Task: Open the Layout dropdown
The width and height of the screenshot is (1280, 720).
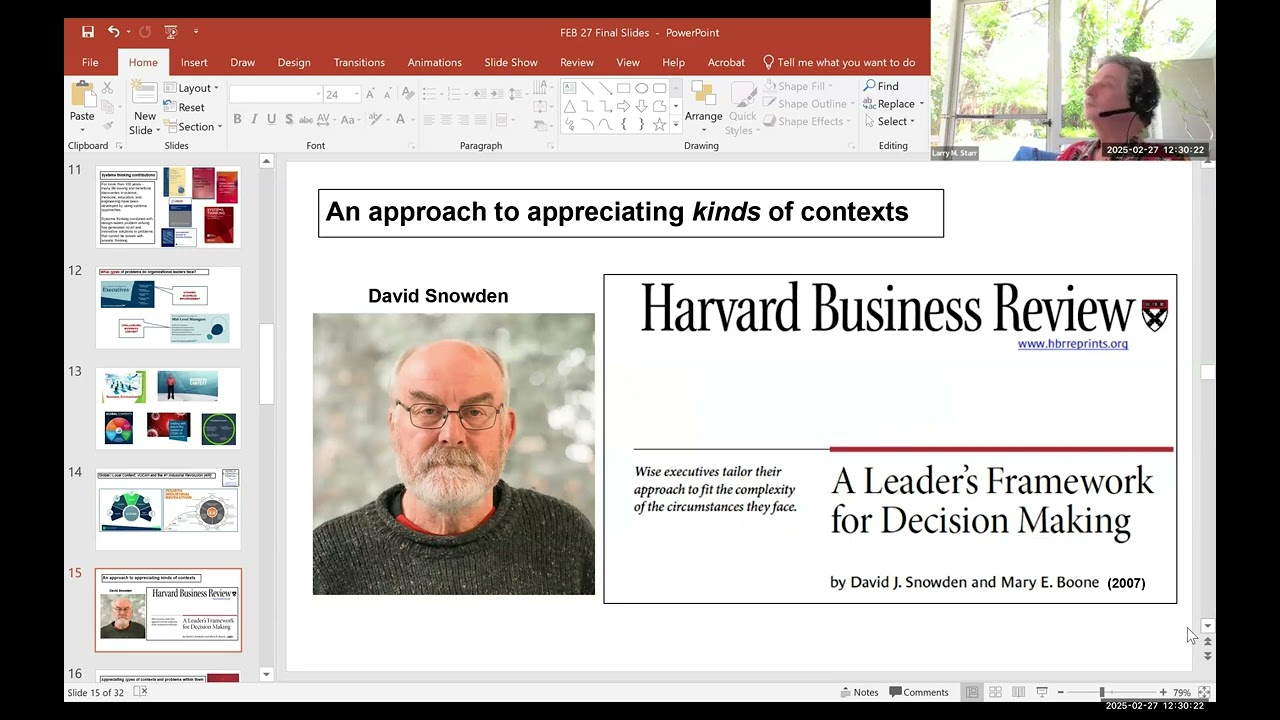Action: point(191,88)
